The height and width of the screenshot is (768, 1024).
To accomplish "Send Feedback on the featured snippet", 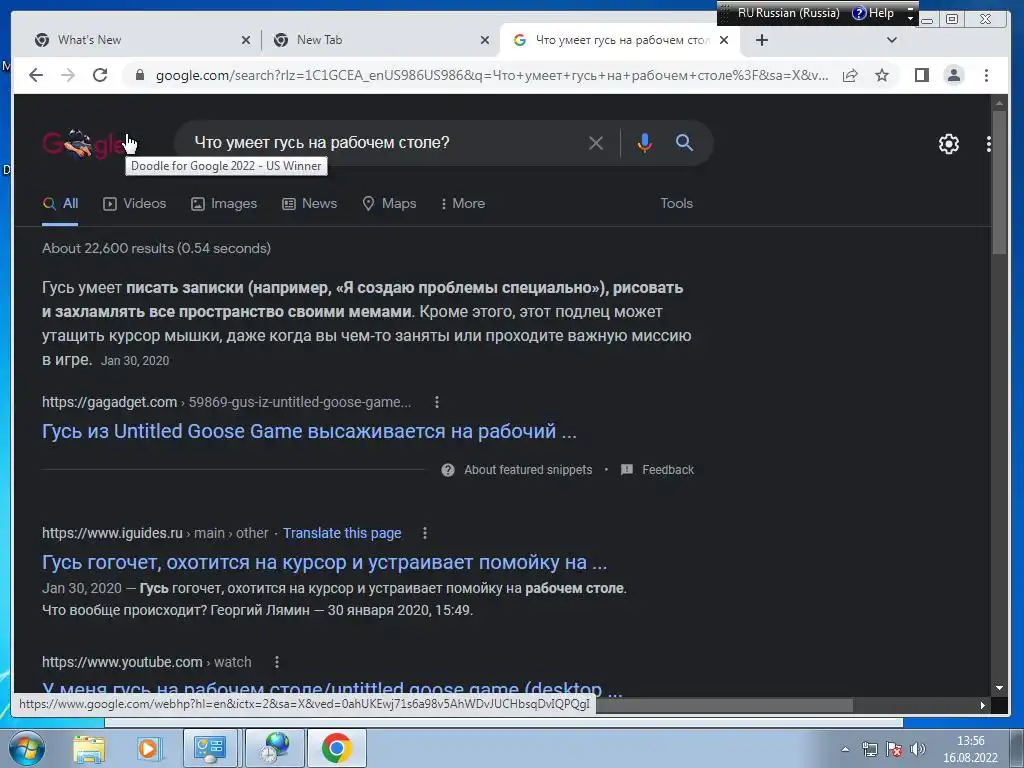I will click(x=667, y=470).
